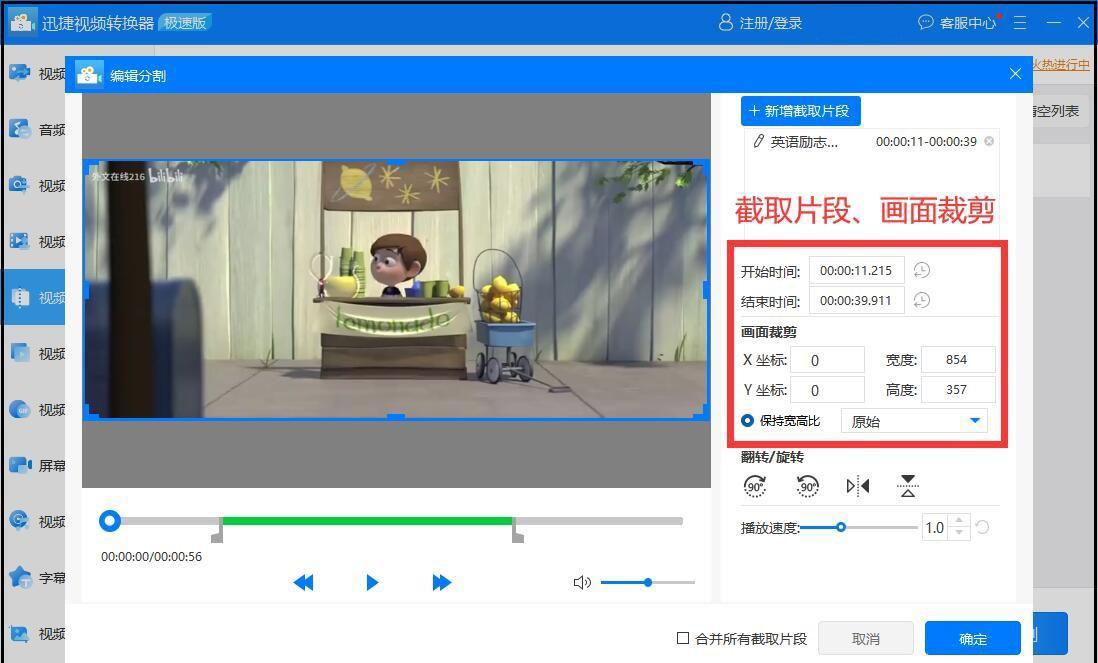Click the timeline playhead circle
This screenshot has height=663, width=1098.
click(110, 521)
